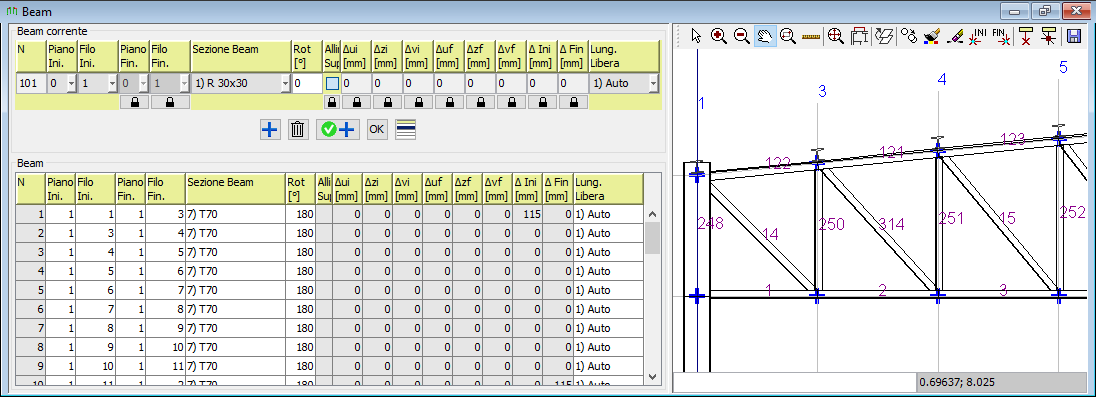Toggle lock under Δvi field
The width and height of the screenshot is (1096, 397).
click(418, 102)
